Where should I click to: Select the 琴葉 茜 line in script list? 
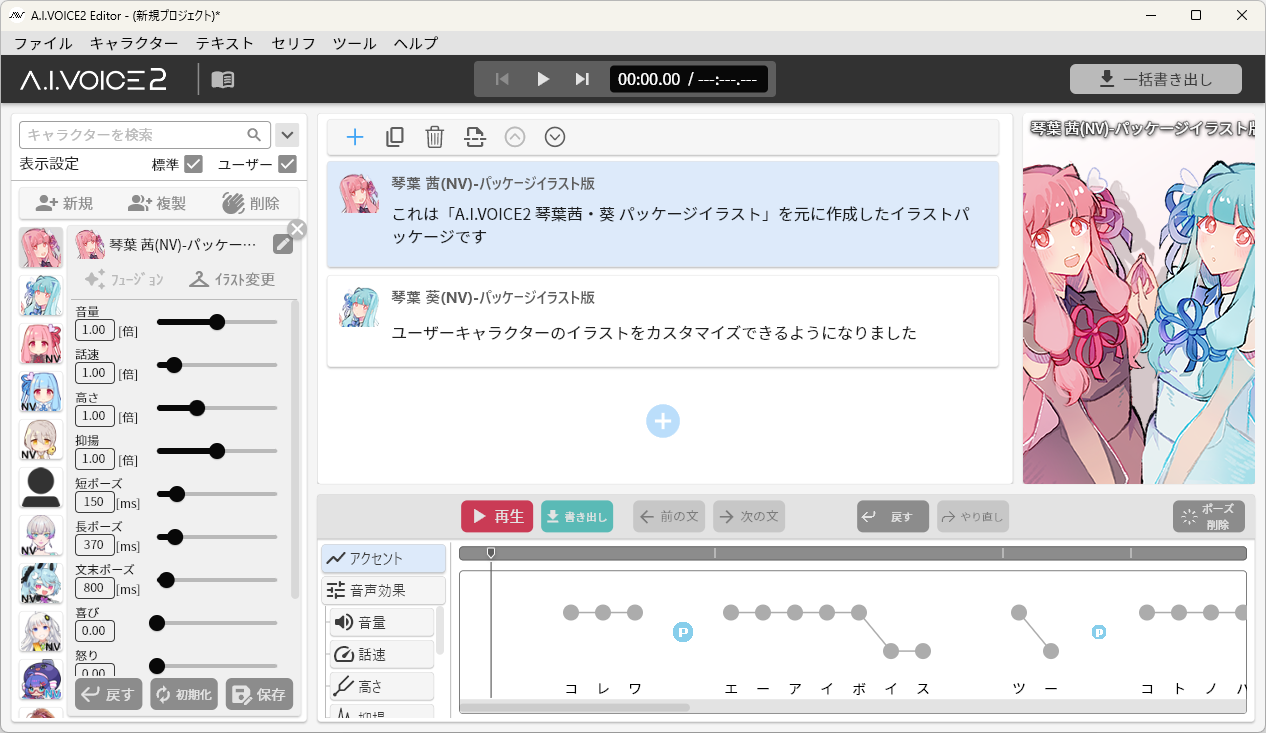663,214
